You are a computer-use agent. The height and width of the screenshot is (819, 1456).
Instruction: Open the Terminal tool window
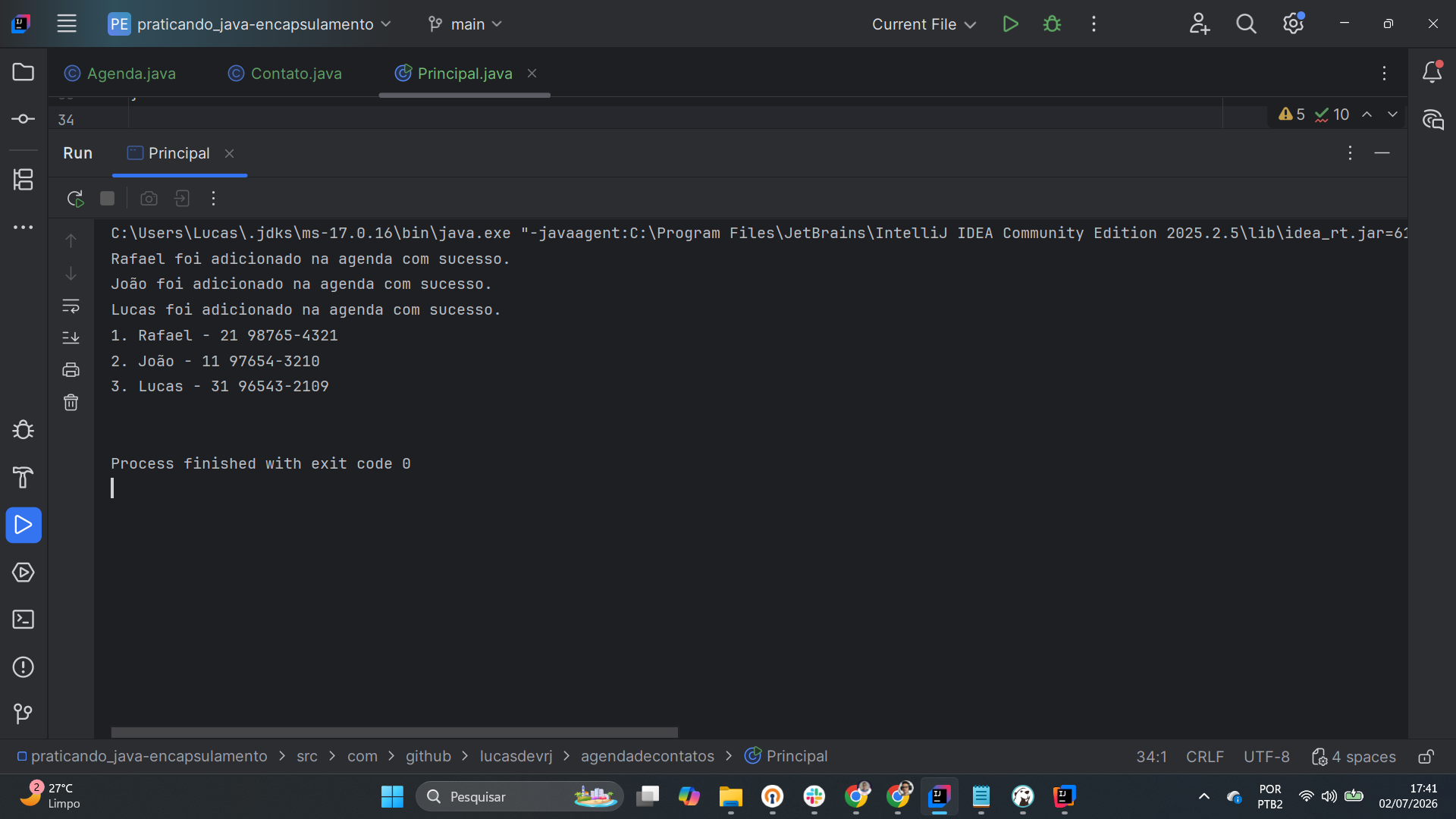click(24, 620)
